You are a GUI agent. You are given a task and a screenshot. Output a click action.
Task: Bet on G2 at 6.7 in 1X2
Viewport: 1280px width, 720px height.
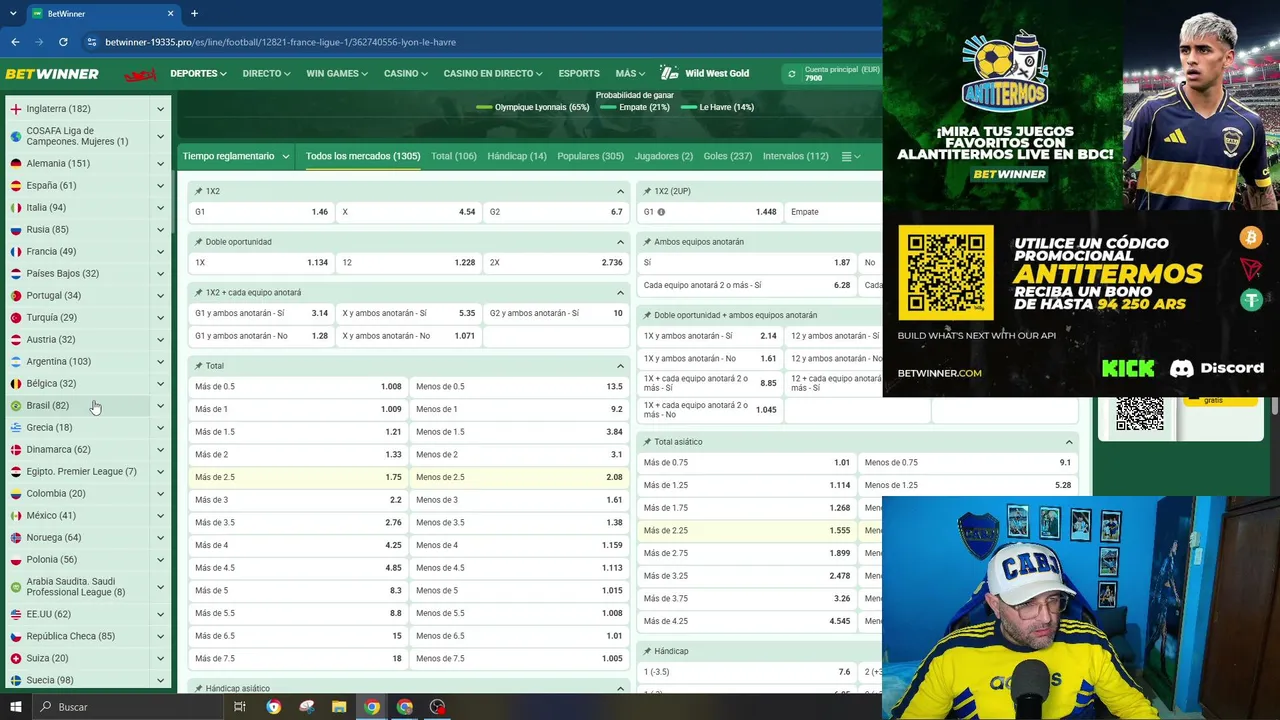click(x=556, y=212)
